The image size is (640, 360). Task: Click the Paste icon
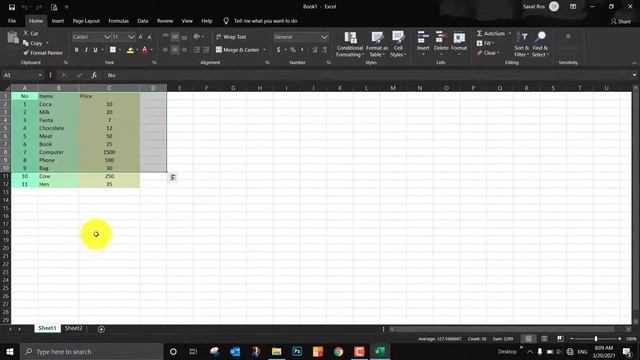tap(13, 38)
